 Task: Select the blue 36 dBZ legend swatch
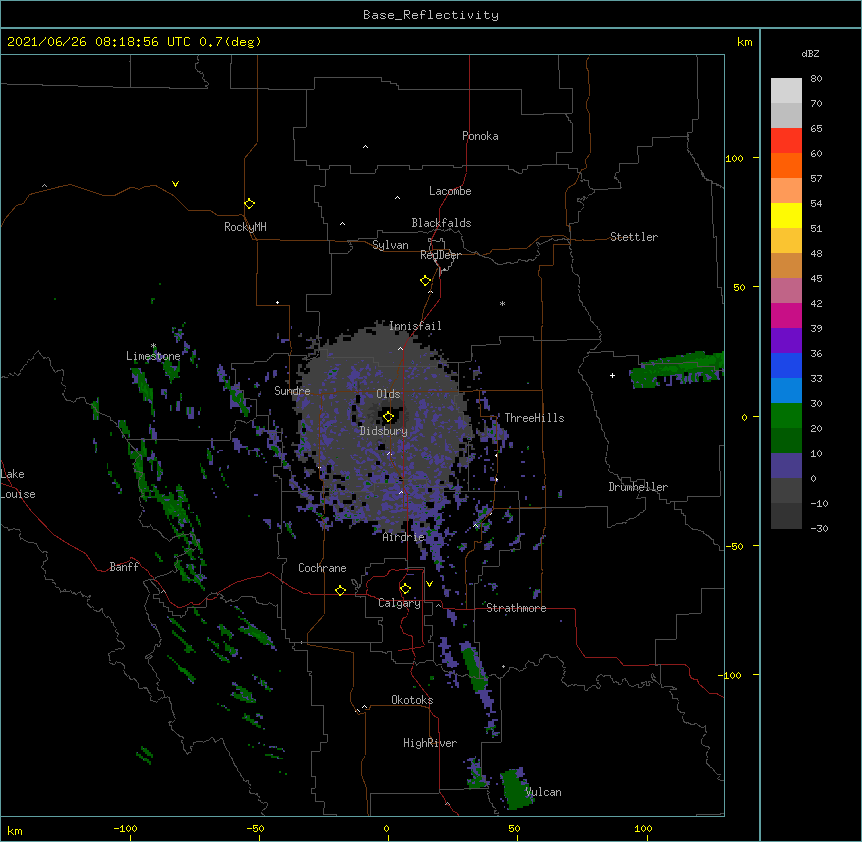click(x=786, y=365)
